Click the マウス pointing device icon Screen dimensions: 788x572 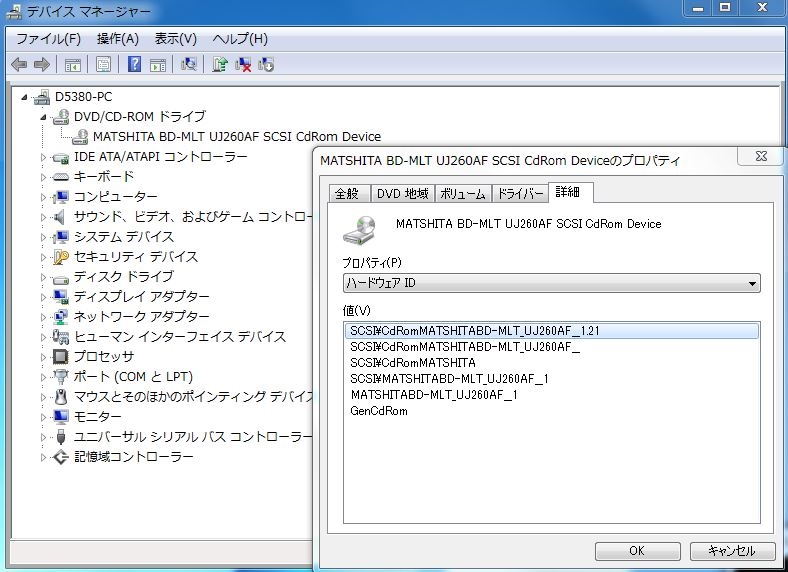[x=61, y=397]
